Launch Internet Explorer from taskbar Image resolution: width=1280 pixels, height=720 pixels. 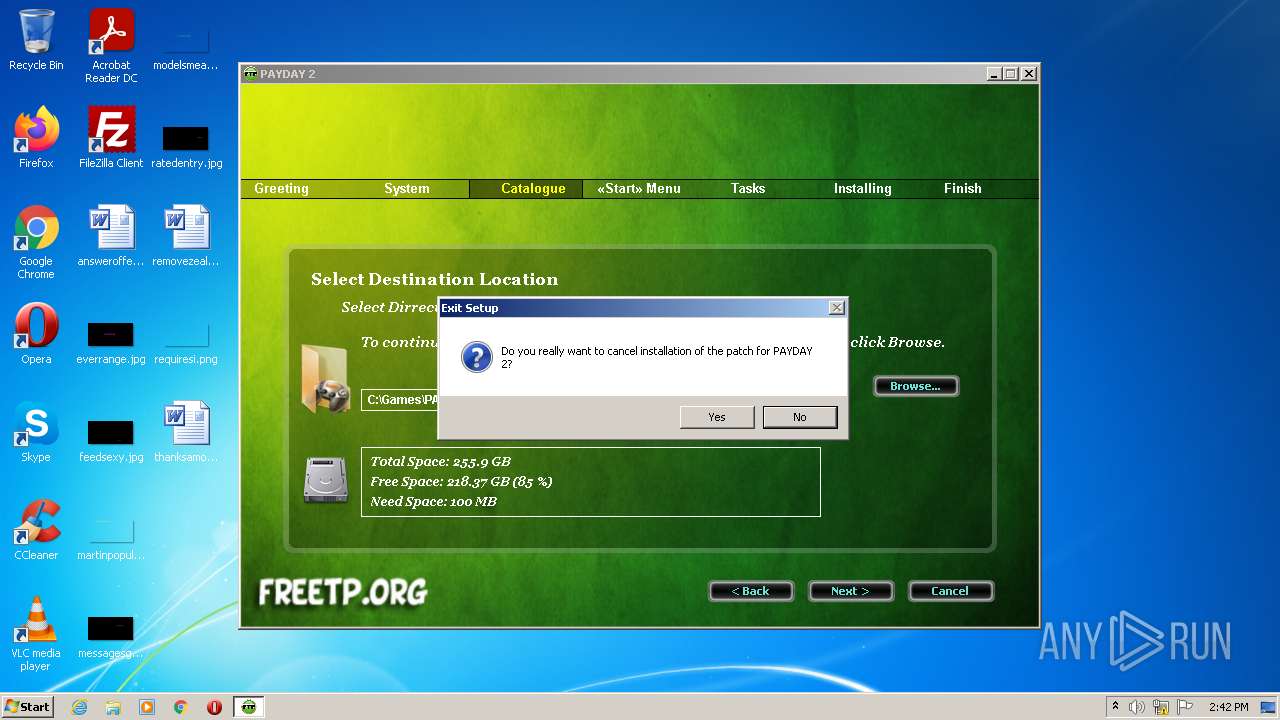click(x=79, y=707)
